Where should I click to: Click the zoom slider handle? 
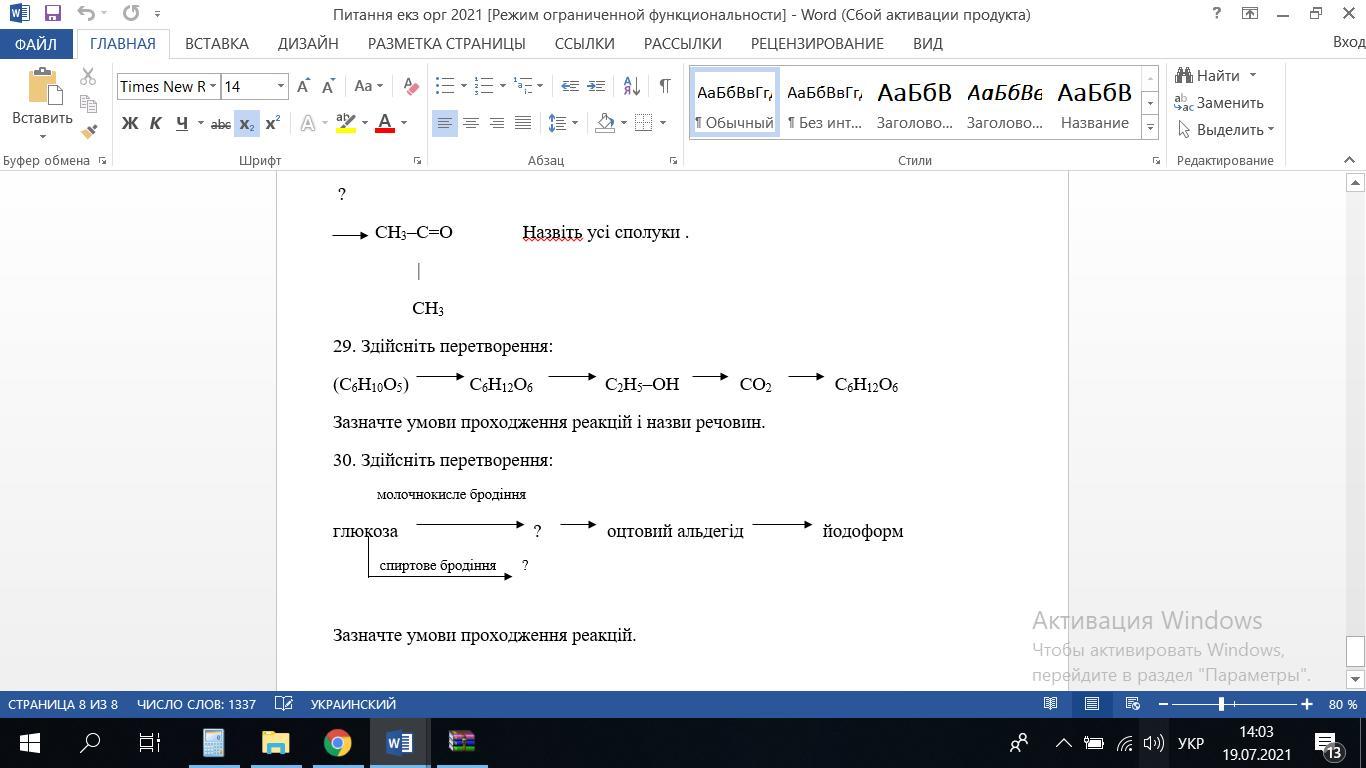pos(1221,704)
